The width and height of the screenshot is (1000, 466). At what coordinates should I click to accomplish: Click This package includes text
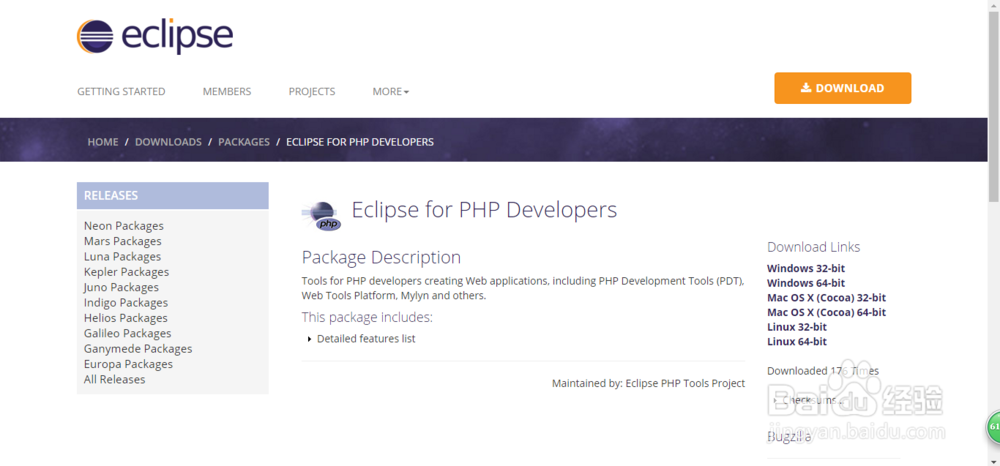(367, 317)
